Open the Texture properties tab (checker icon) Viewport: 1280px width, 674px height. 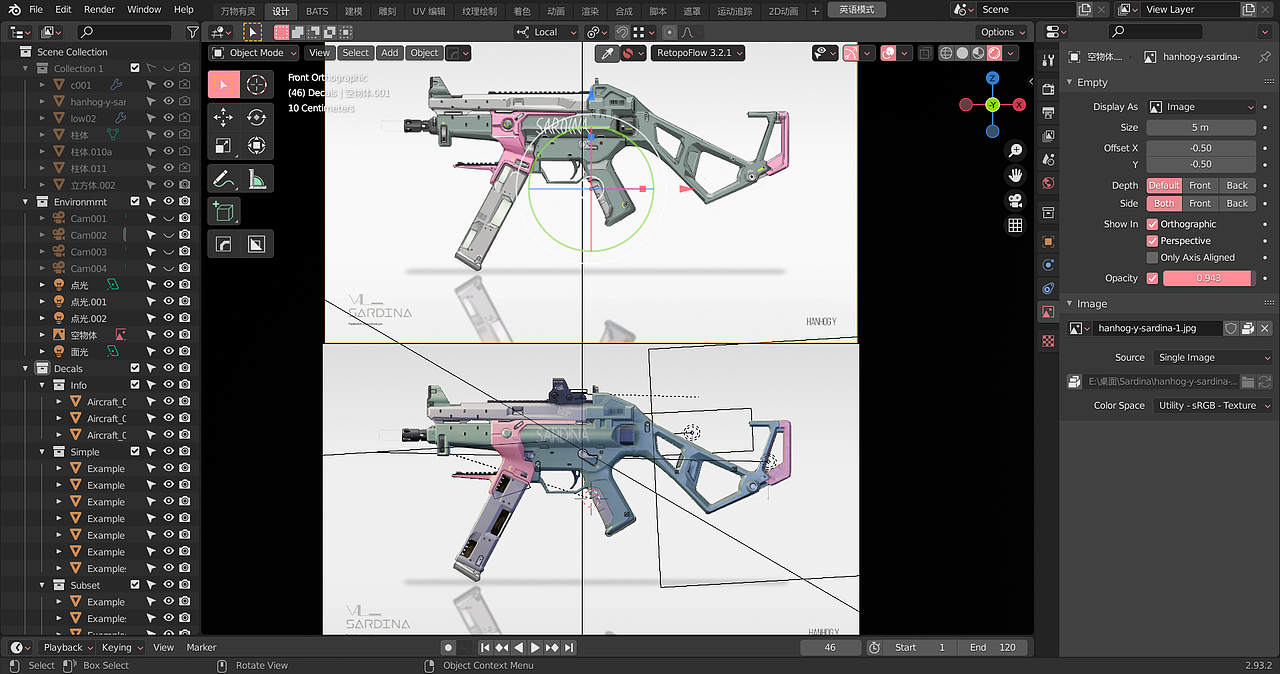[x=1048, y=341]
